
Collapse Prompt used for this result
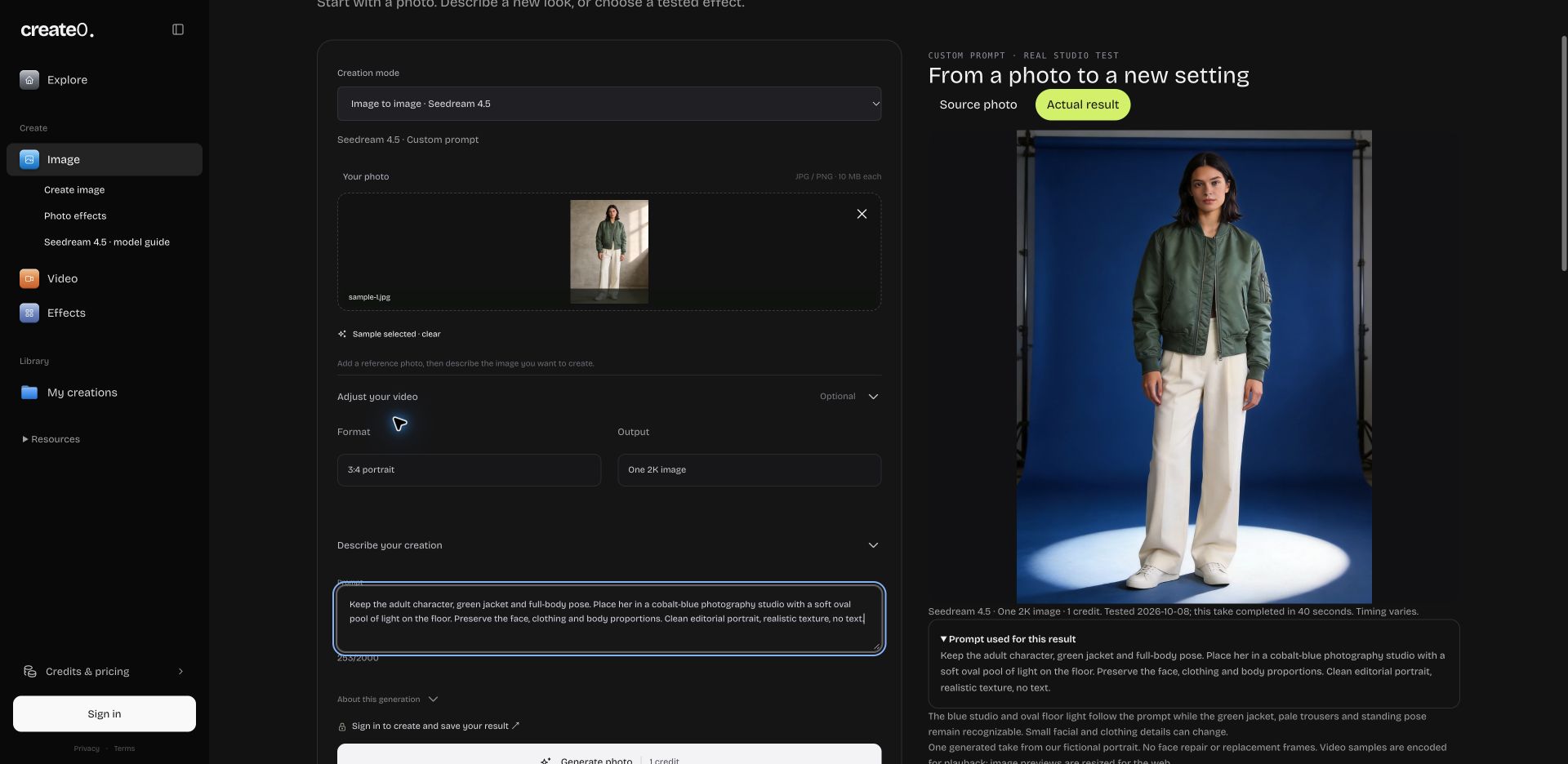(x=1008, y=639)
